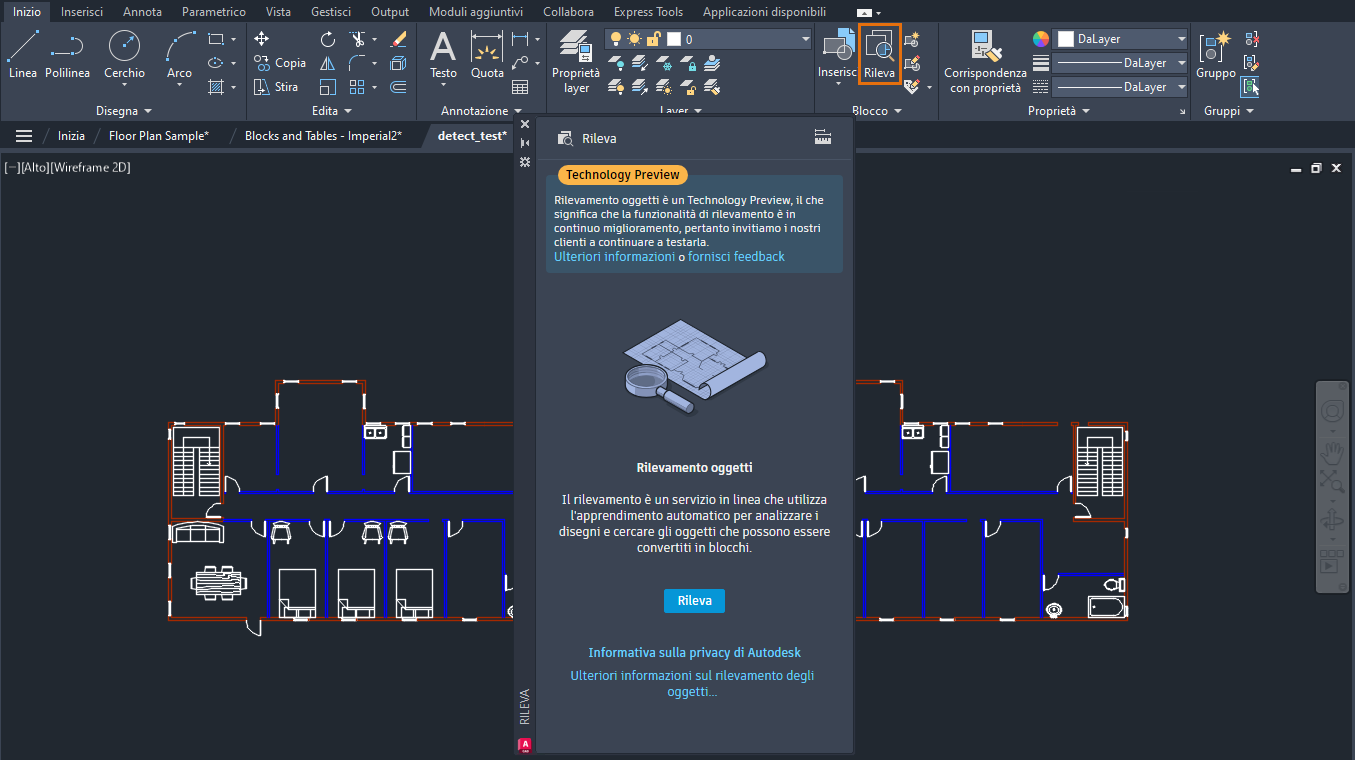Open the Inserisci ribbon tab

82,12
